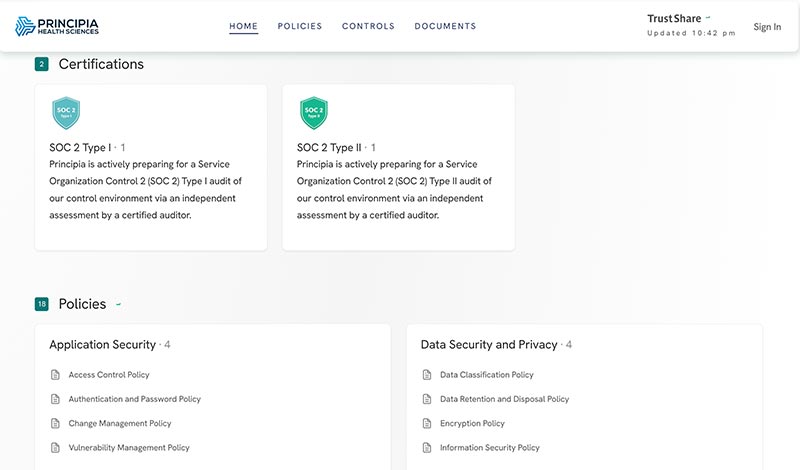The image size is (800, 470).
Task: Click the Certifications count badge
Action: [41, 64]
